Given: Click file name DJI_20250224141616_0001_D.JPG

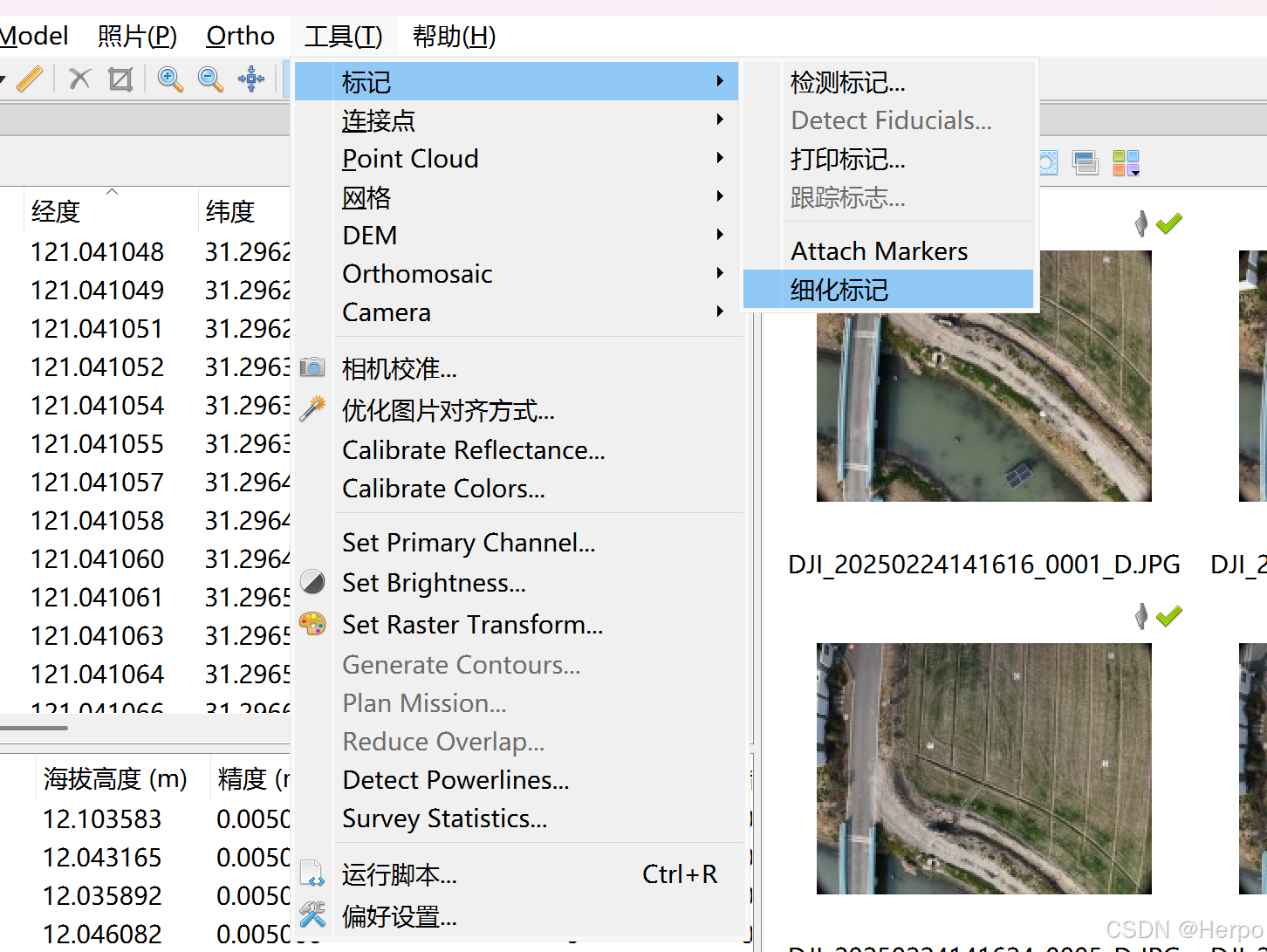Looking at the screenshot, I should pos(983,565).
